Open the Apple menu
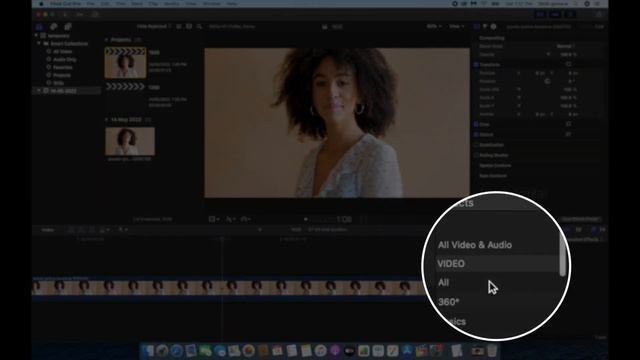This screenshot has width=640, height=360. pyautogui.click(x=41, y=4)
